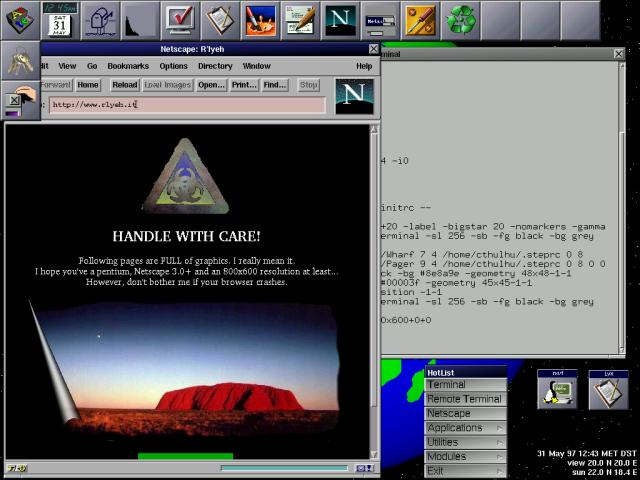Viewport: 640px width, 480px height.
Task: Click the hand holding window icon
Action: pos(20,100)
